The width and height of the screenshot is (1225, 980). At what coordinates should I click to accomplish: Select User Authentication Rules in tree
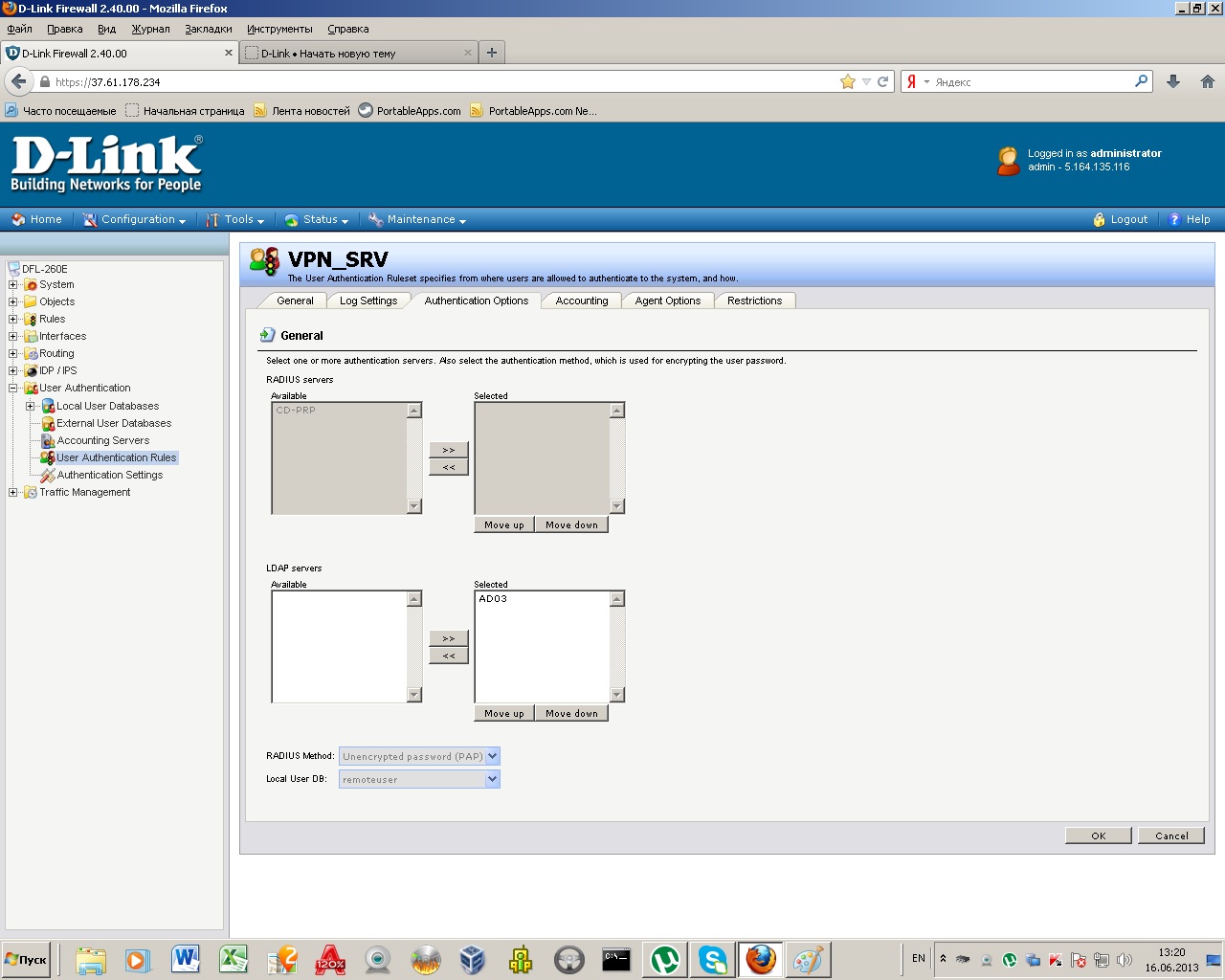tap(117, 458)
